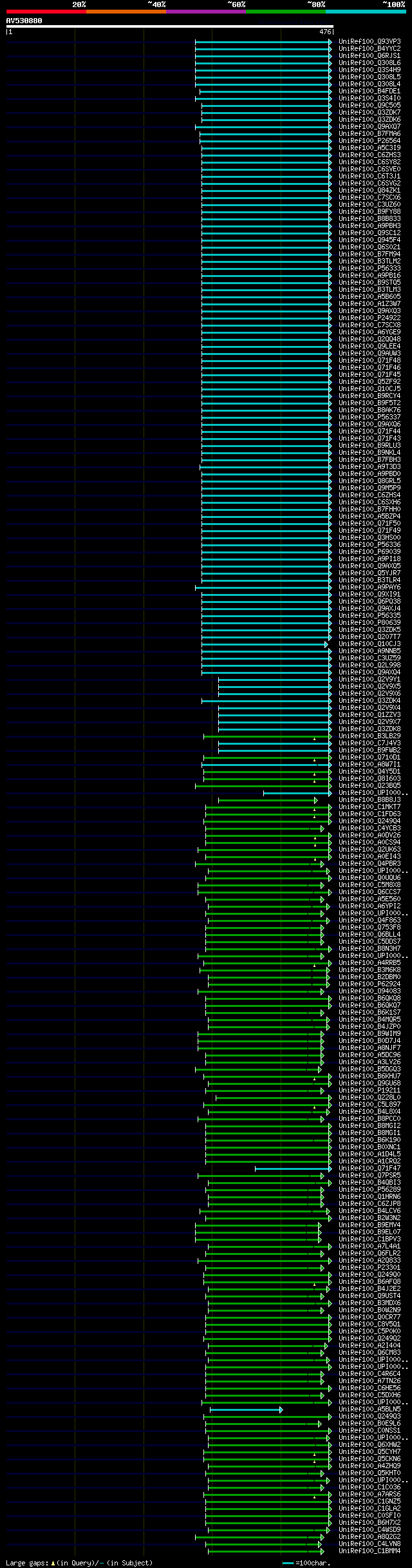This screenshot has height=1568, width=412.
Task: Select the last hit UniRef100_C1BMM4
Action: [370, 1551]
